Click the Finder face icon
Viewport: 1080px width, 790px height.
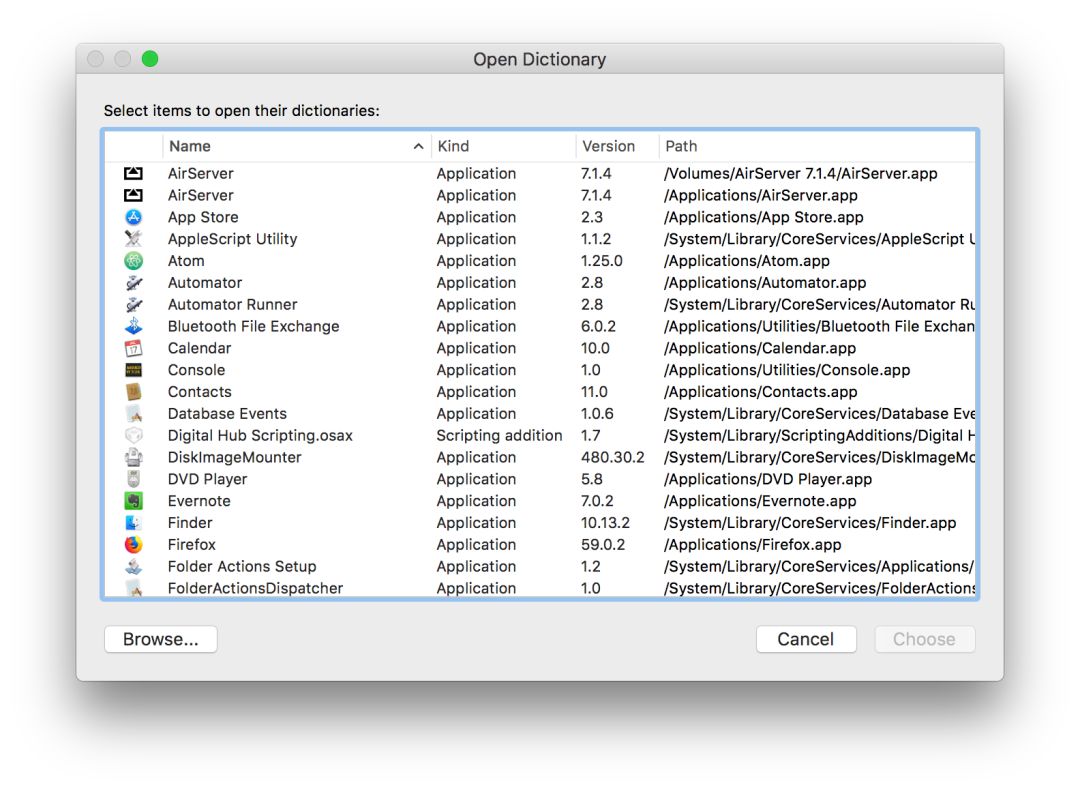pos(133,523)
